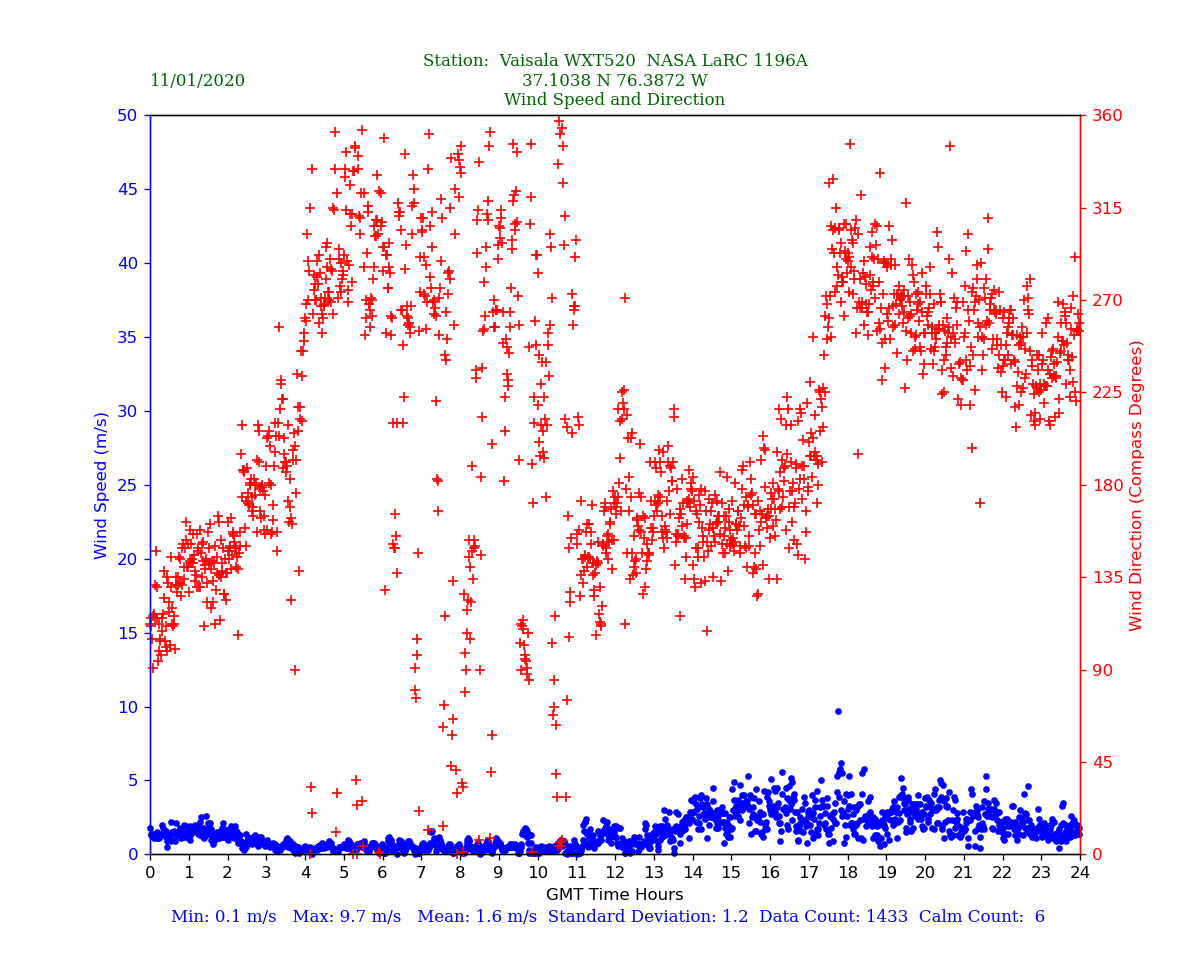Click the 18 hour tick label
Screen dimensions: 1200x960
click(847, 873)
